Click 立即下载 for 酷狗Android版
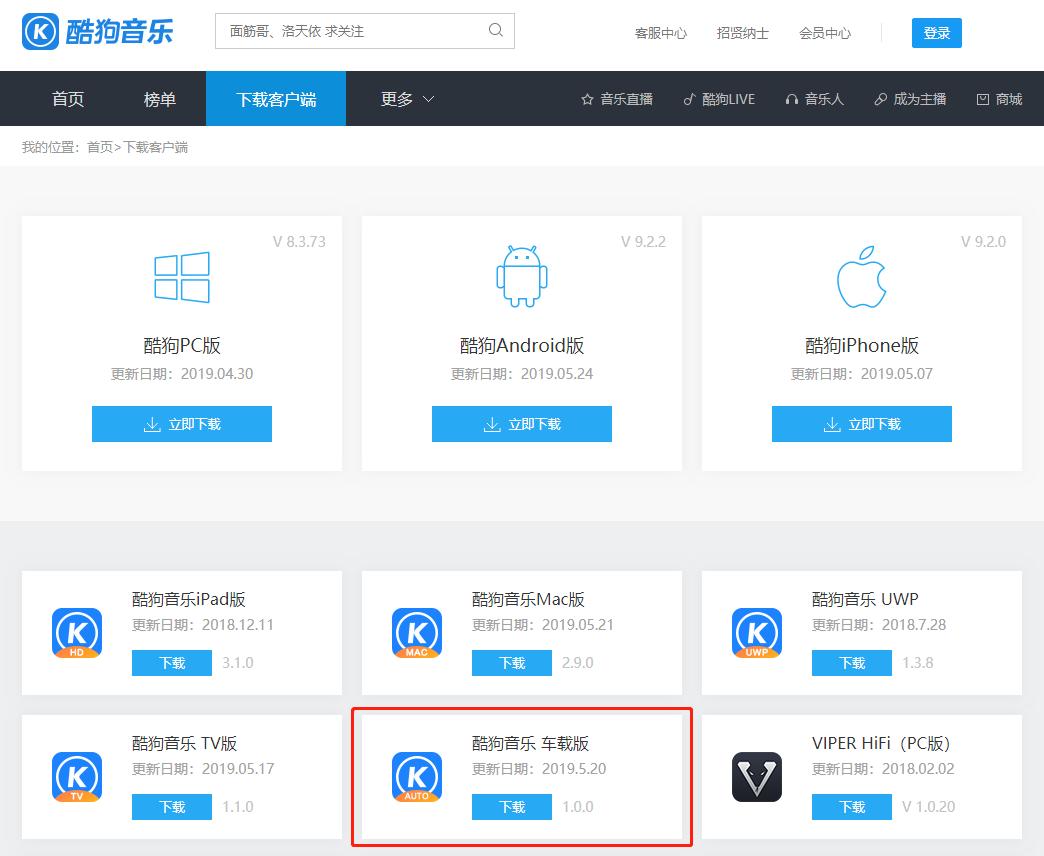Screen dimensions: 1044x856 (521, 423)
